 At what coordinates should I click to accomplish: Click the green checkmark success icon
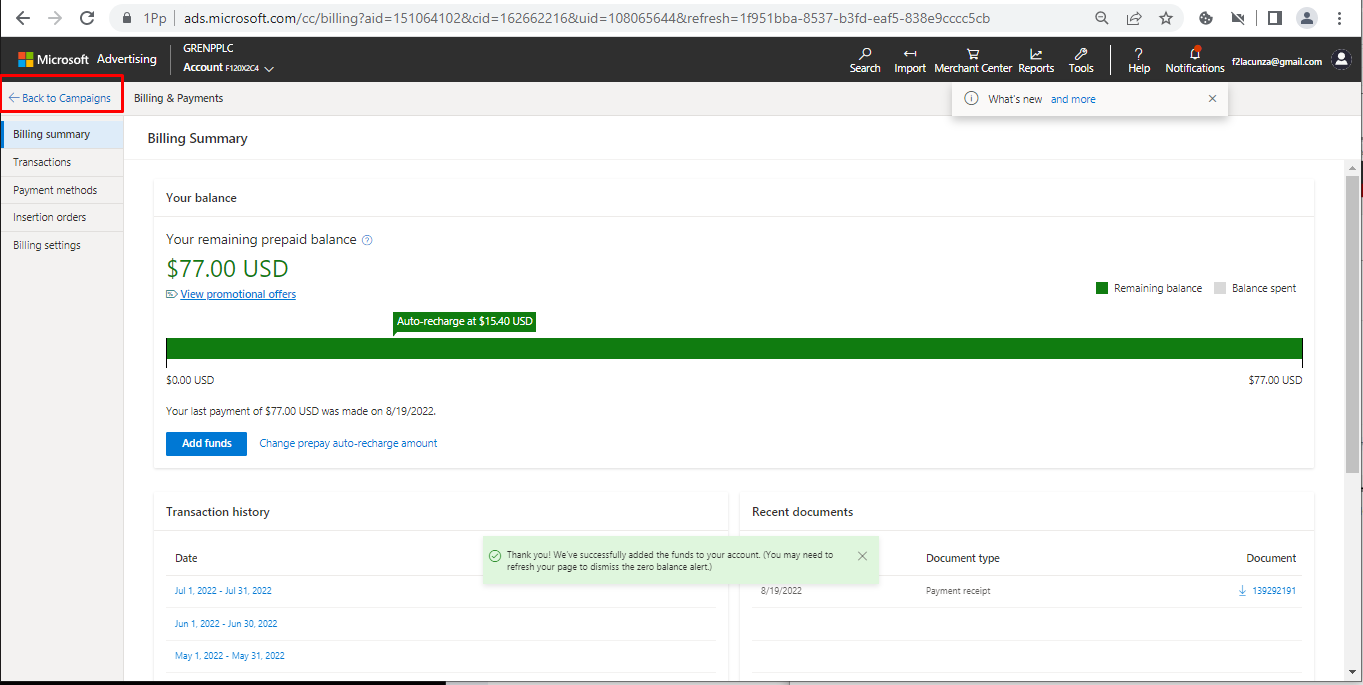coord(495,556)
